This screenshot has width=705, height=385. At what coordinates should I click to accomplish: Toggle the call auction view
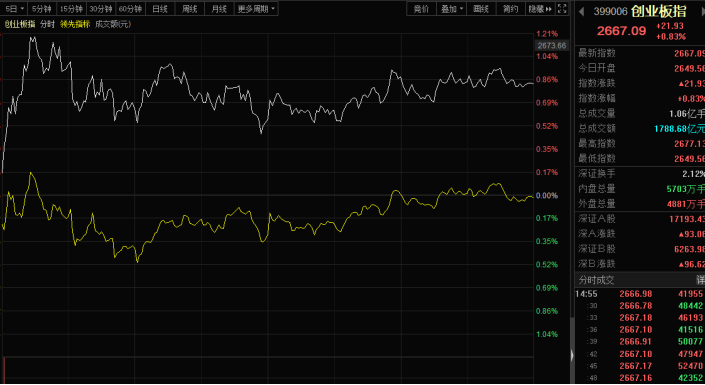click(421, 9)
